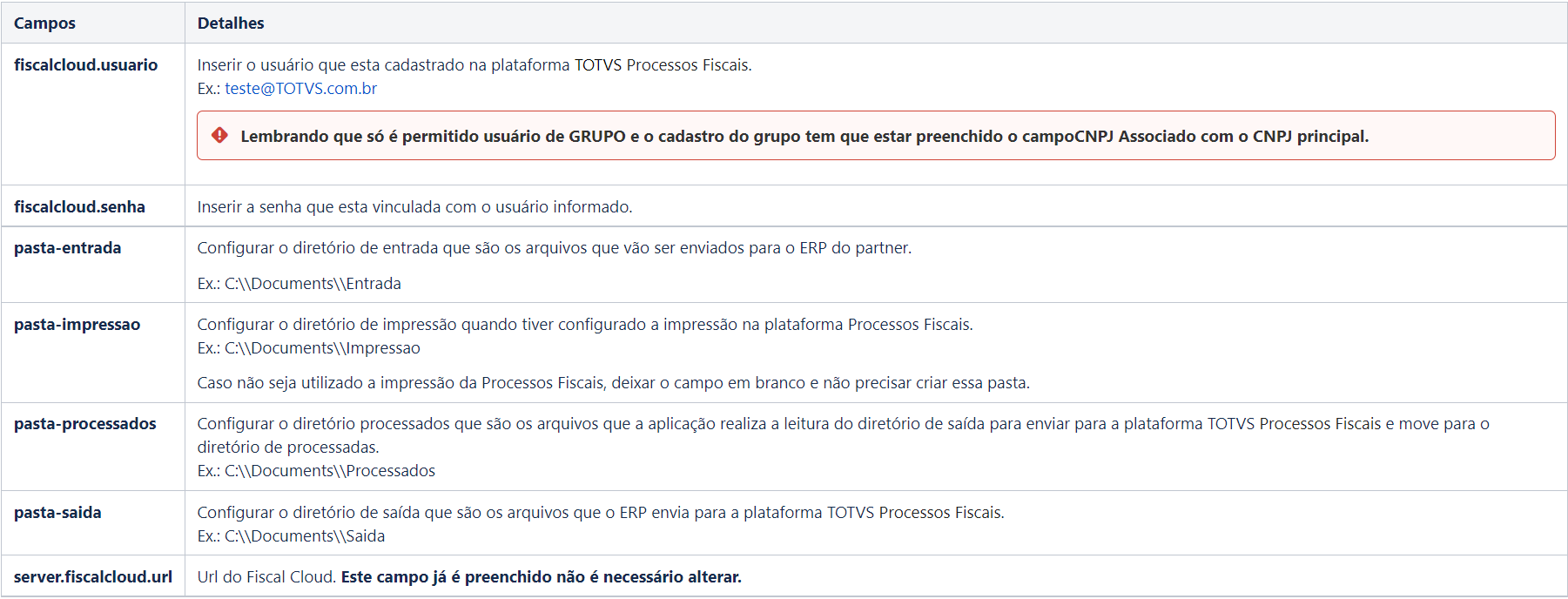Image resolution: width=1568 pixels, height=599 pixels.
Task: Click the 'Url do Fiscal Cloud.' text
Action: [x=266, y=577]
